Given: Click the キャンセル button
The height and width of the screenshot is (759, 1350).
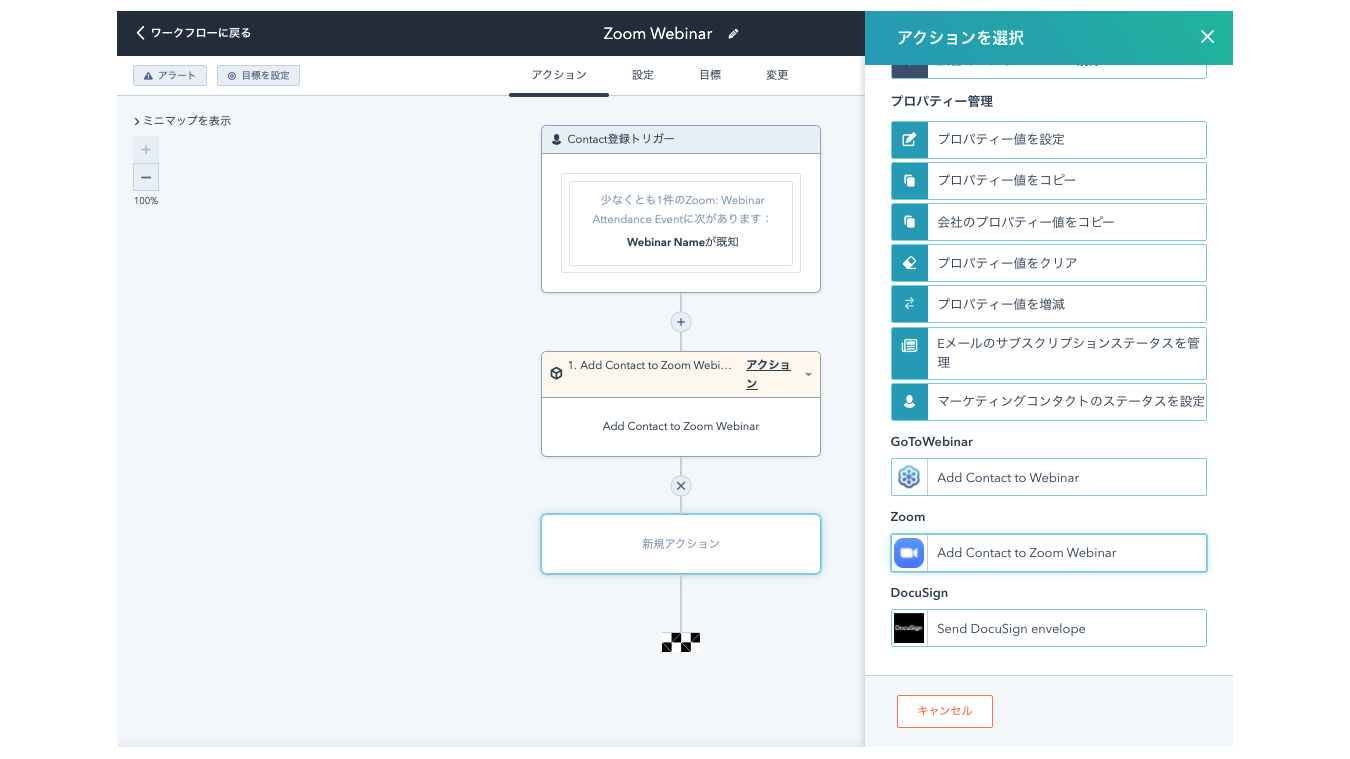Looking at the screenshot, I should point(944,711).
